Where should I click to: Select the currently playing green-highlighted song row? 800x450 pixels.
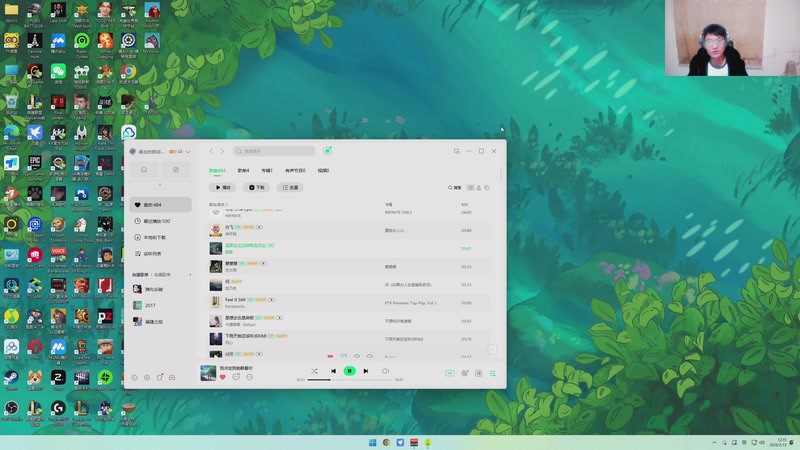tap(349, 248)
